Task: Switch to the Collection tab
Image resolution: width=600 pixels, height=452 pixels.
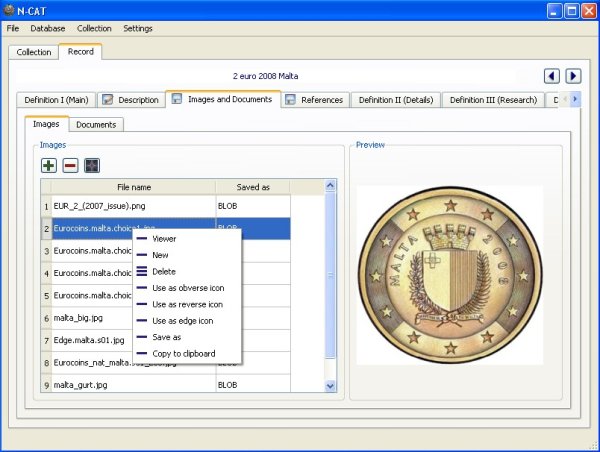Action: [x=34, y=52]
